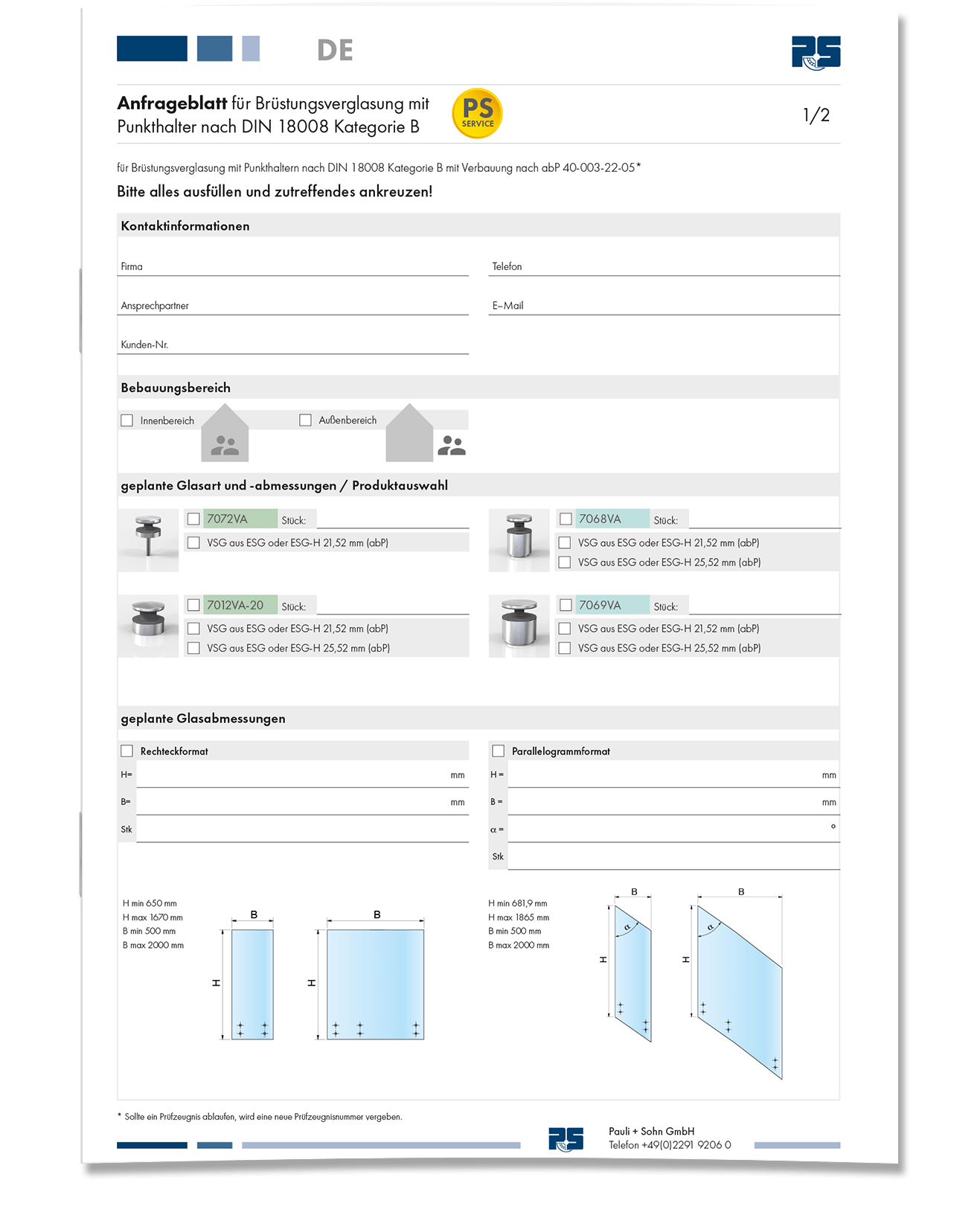
Task: Click the 7068VA point holder image
Action: point(519,539)
